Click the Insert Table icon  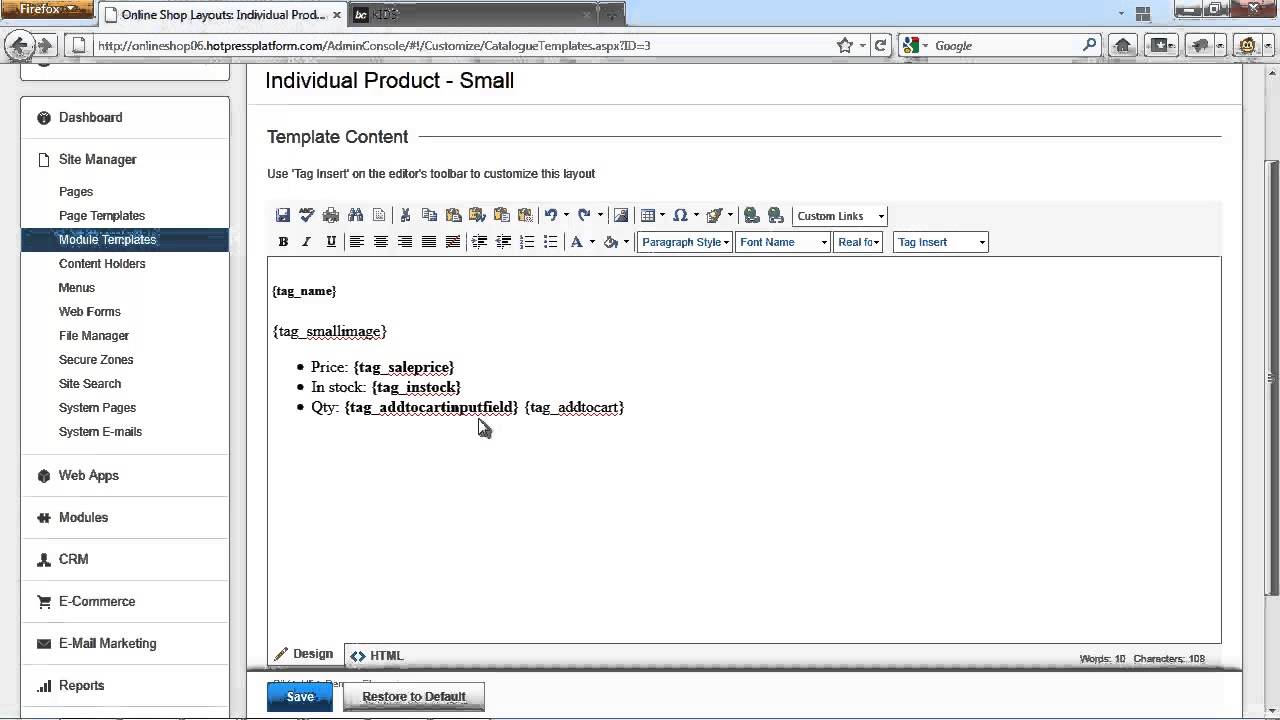tap(648, 215)
